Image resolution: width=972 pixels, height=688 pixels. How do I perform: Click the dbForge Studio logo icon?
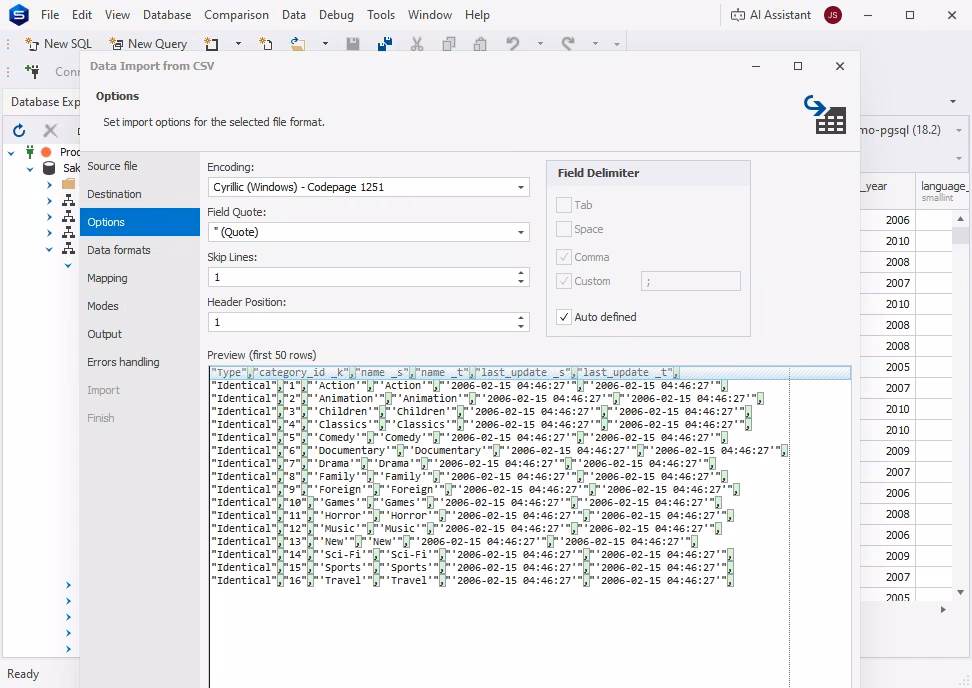click(19, 14)
